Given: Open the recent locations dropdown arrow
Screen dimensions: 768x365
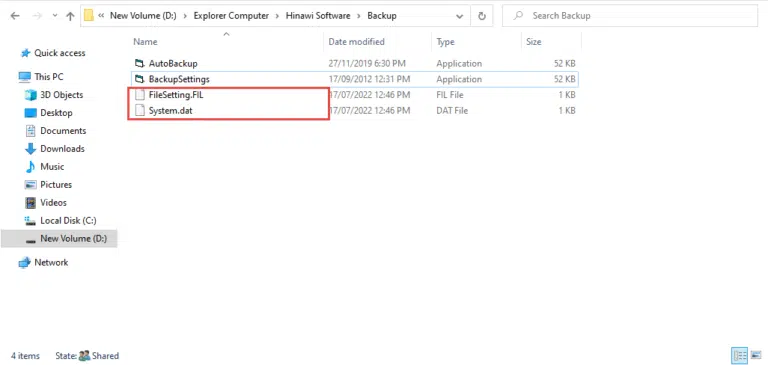Looking at the screenshot, I should click(54, 16).
